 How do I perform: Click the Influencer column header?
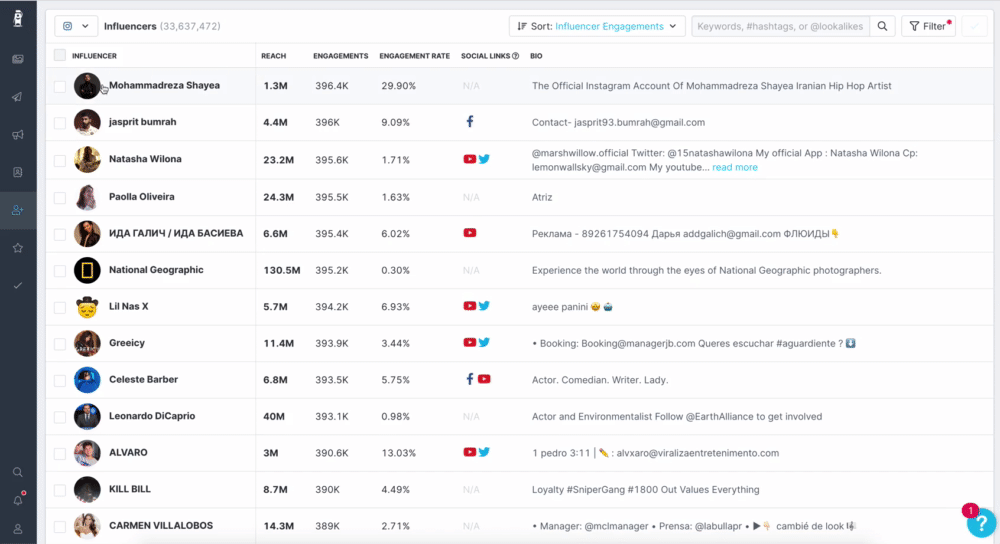[x=94, y=56]
